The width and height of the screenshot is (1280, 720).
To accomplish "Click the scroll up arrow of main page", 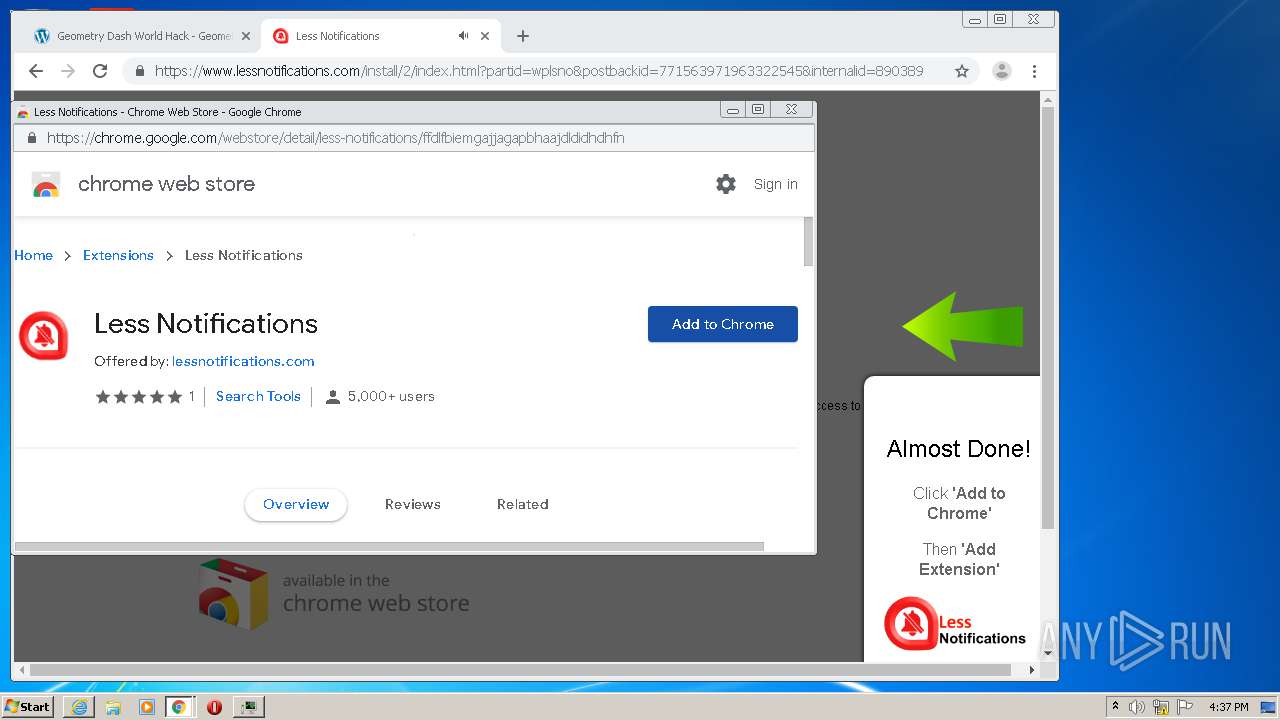I will (1048, 100).
